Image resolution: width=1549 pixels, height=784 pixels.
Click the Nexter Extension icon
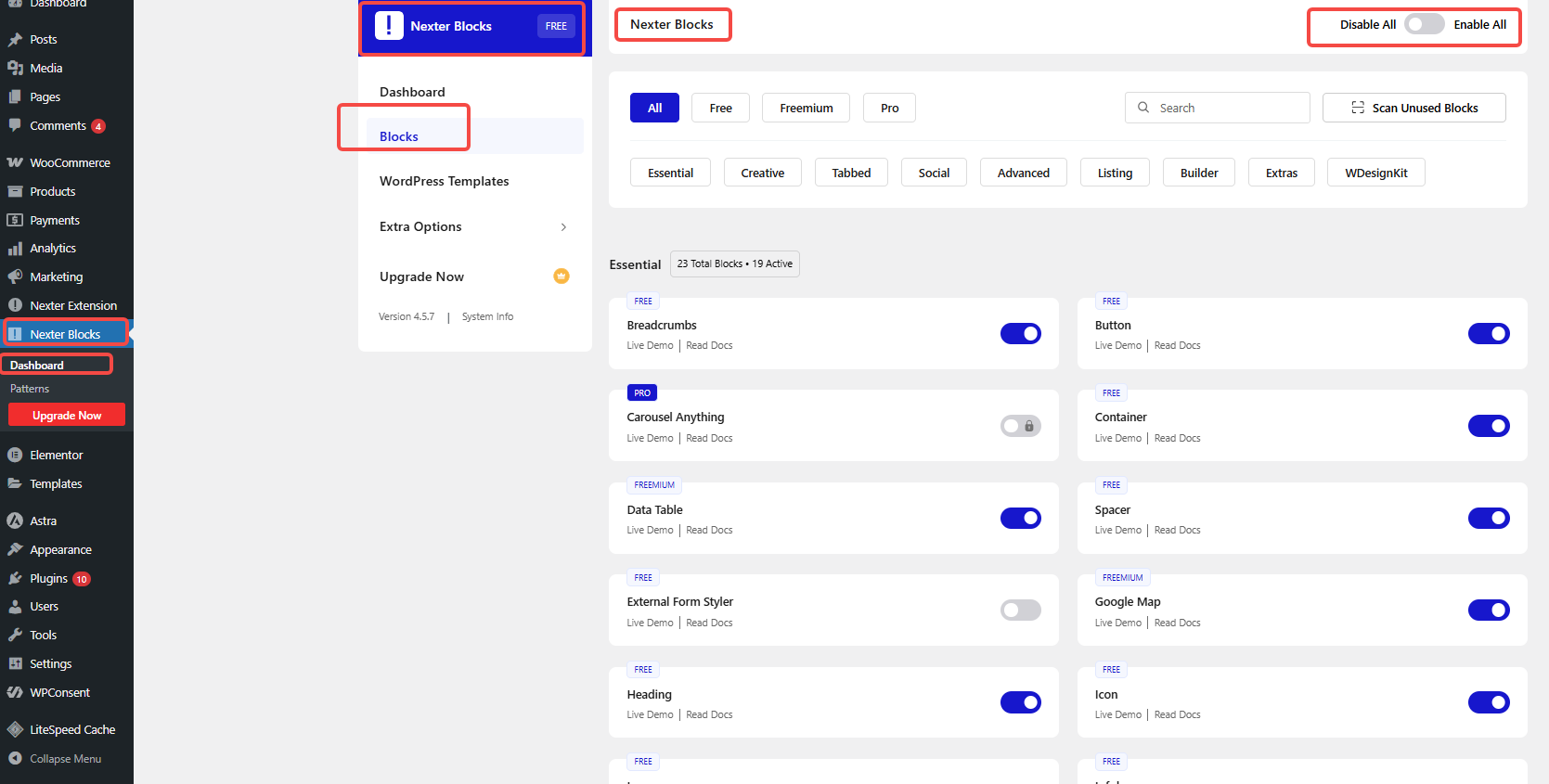(x=15, y=305)
